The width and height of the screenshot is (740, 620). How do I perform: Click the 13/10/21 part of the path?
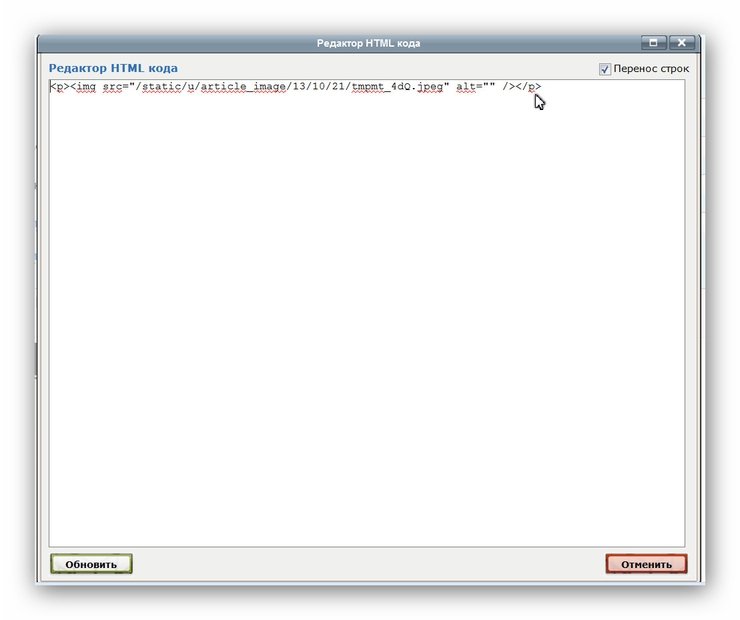pyautogui.click(x=318, y=87)
